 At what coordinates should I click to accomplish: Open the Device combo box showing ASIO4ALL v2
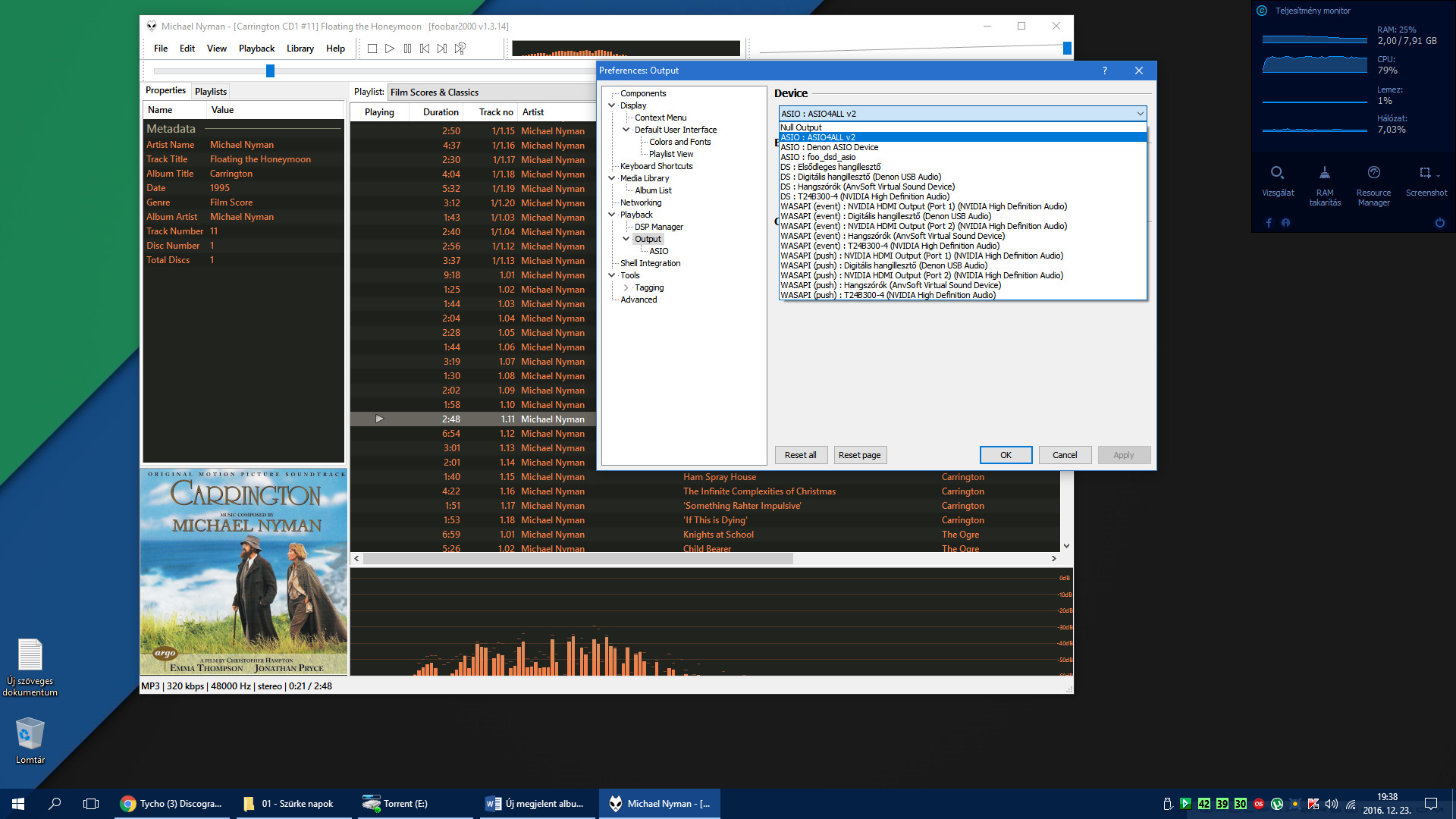click(962, 114)
